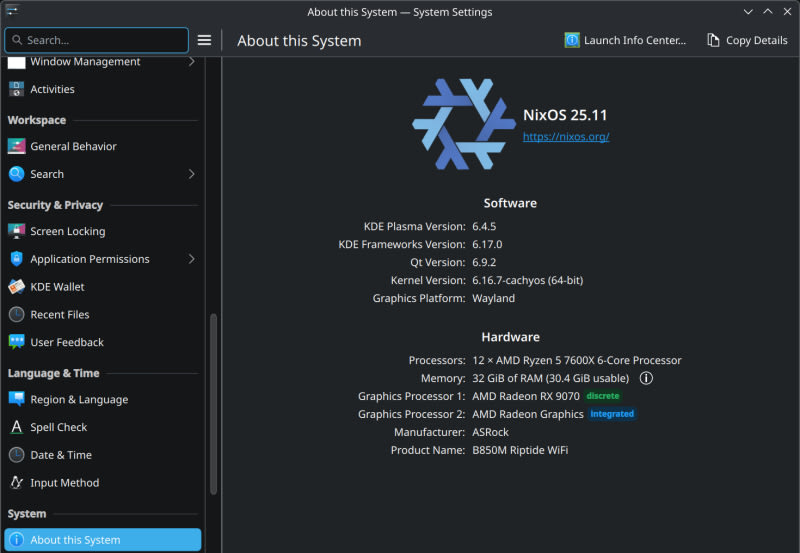Open Region & Language icon
Image resolution: width=800 pixels, height=553 pixels.
click(x=16, y=399)
